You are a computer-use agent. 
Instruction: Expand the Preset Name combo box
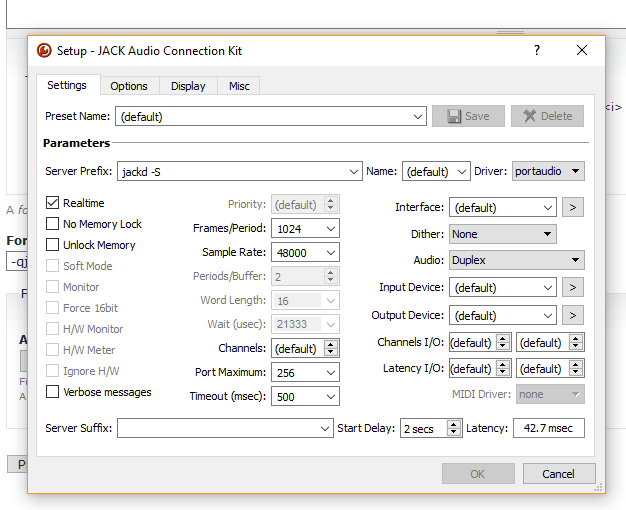tap(418, 117)
